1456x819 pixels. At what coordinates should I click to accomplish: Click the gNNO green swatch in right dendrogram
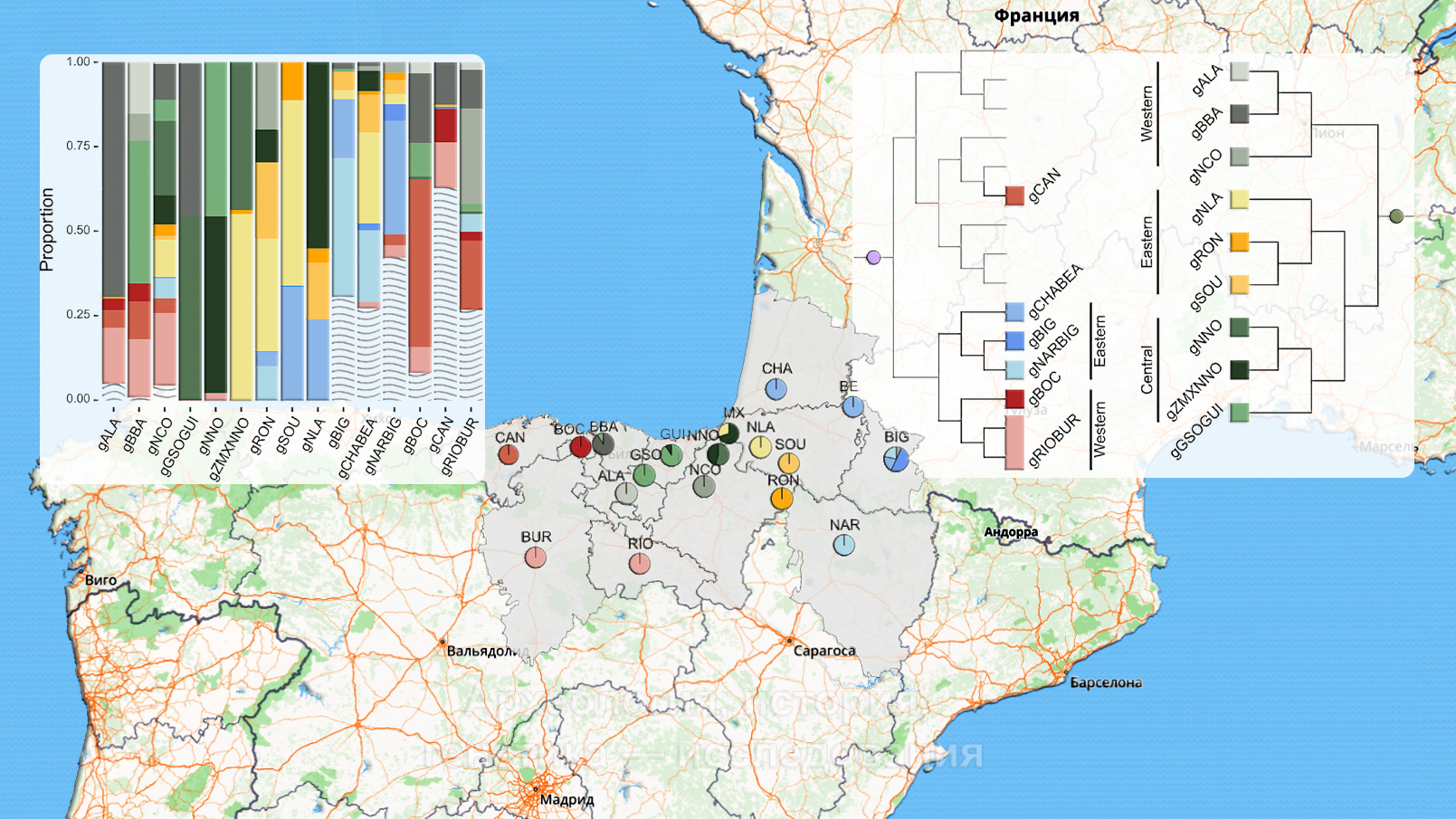(x=1240, y=327)
